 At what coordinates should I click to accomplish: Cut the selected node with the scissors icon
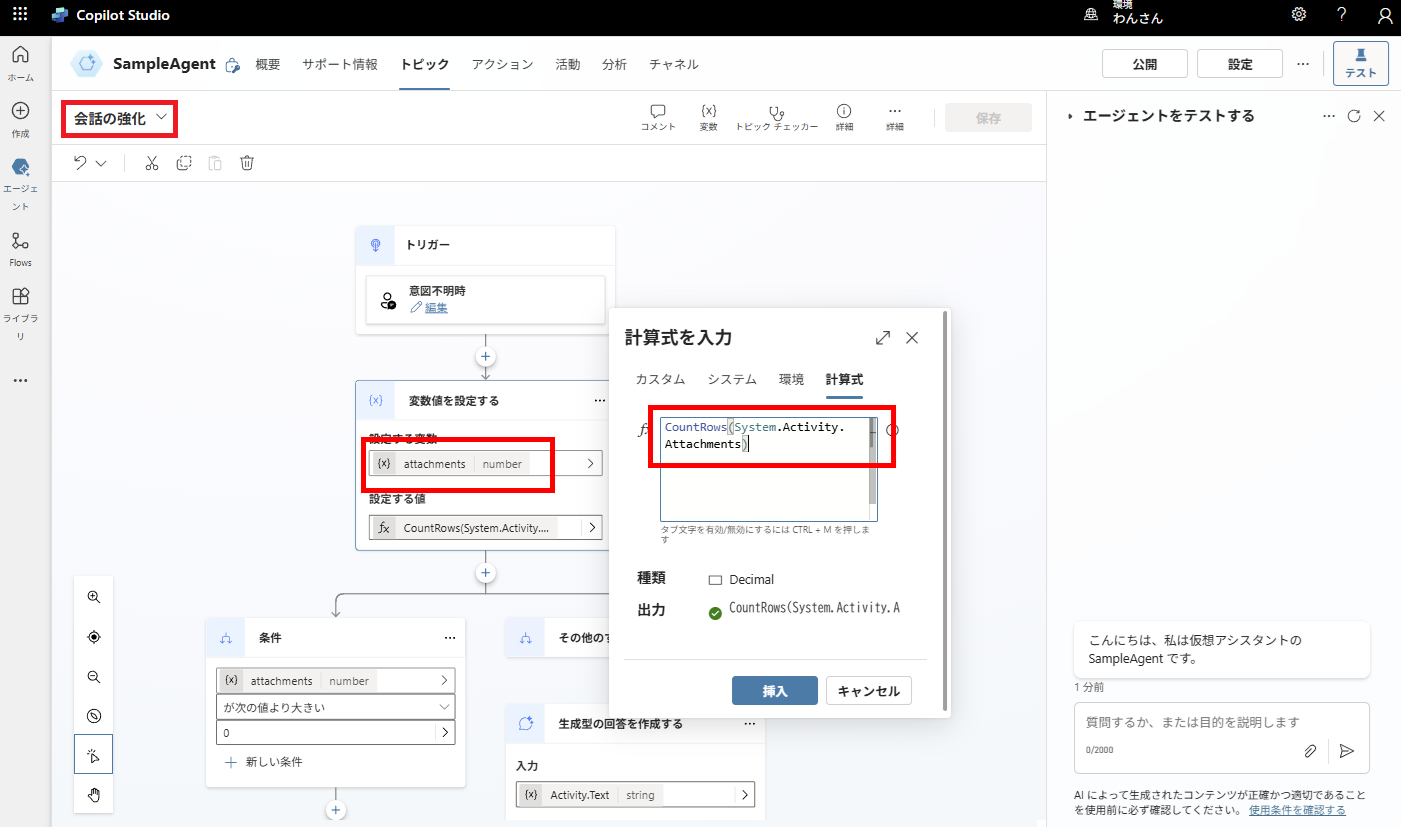[x=151, y=162]
